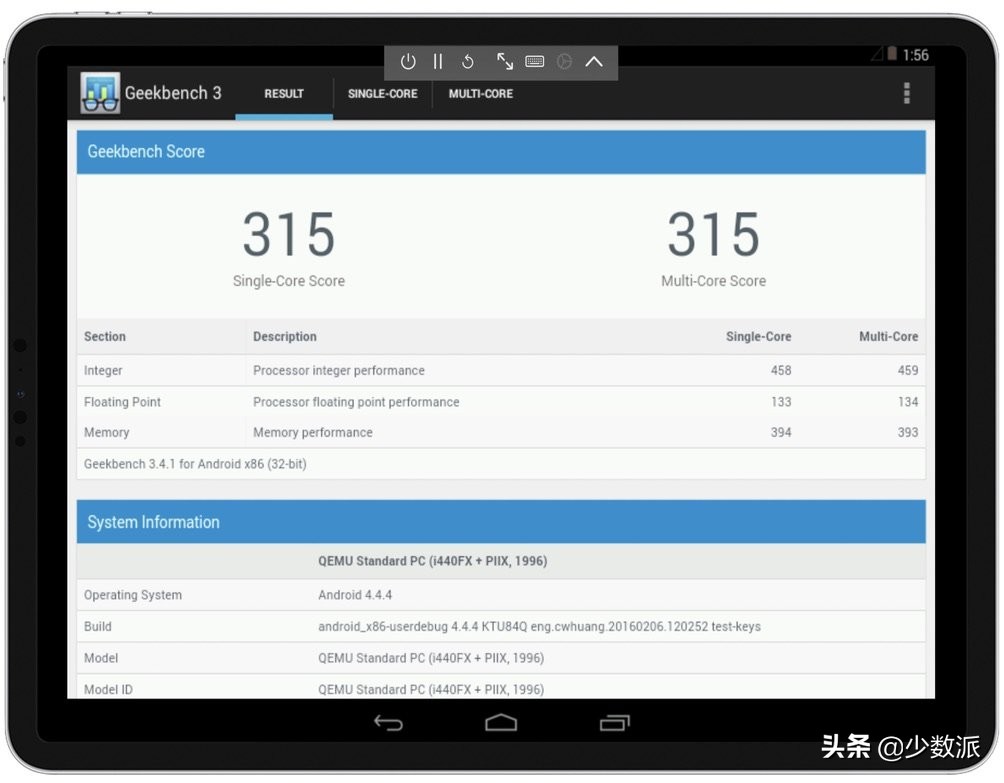1004x783 pixels.
Task: Click Floating Point single-core value 133
Action: [x=781, y=402]
